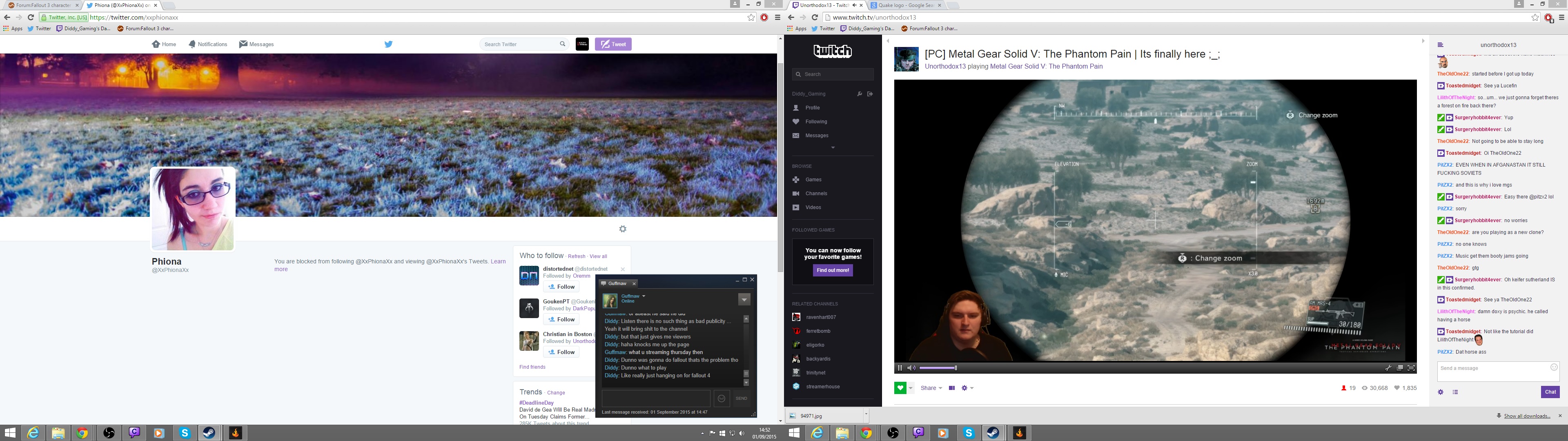Pause the Twitch stream video
Viewport: 1568px width, 441px height.
pyautogui.click(x=900, y=368)
